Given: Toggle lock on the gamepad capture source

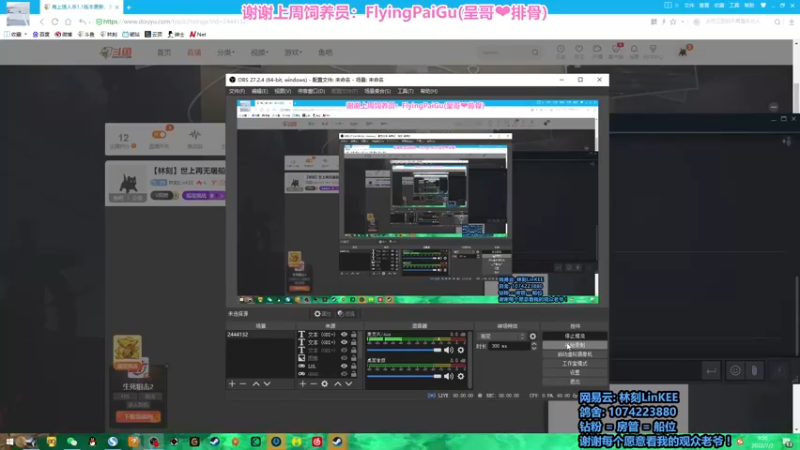Looking at the screenshot, I should coord(354,374).
